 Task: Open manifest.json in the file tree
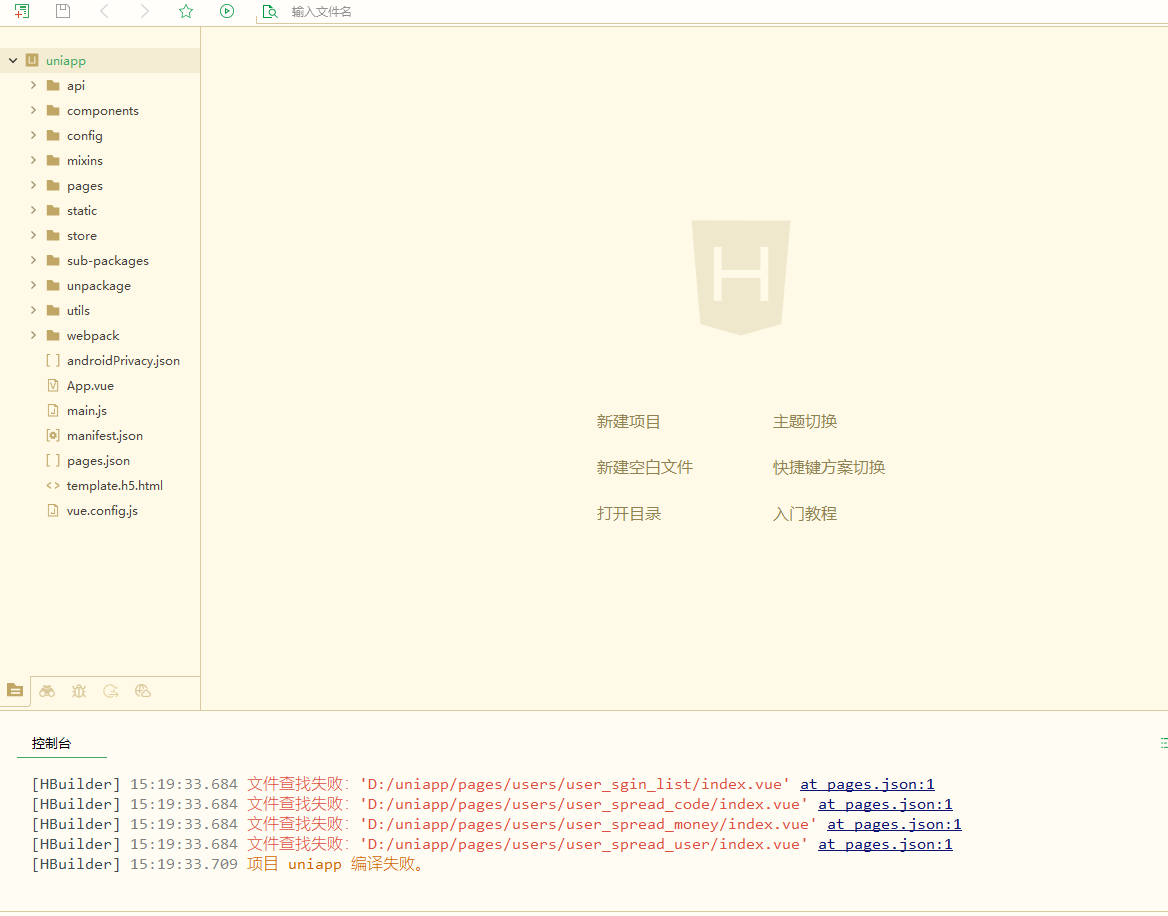tap(104, 436)
